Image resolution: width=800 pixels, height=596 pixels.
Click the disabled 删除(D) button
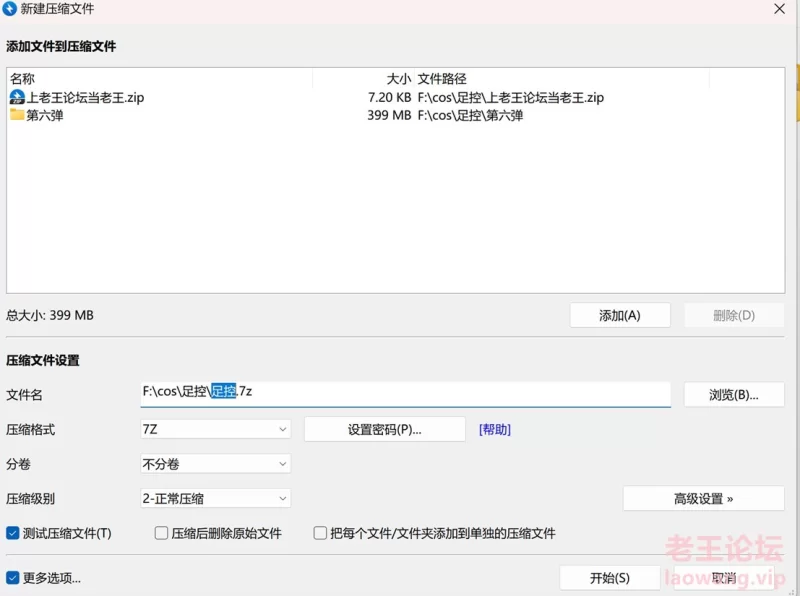point(733,315)
